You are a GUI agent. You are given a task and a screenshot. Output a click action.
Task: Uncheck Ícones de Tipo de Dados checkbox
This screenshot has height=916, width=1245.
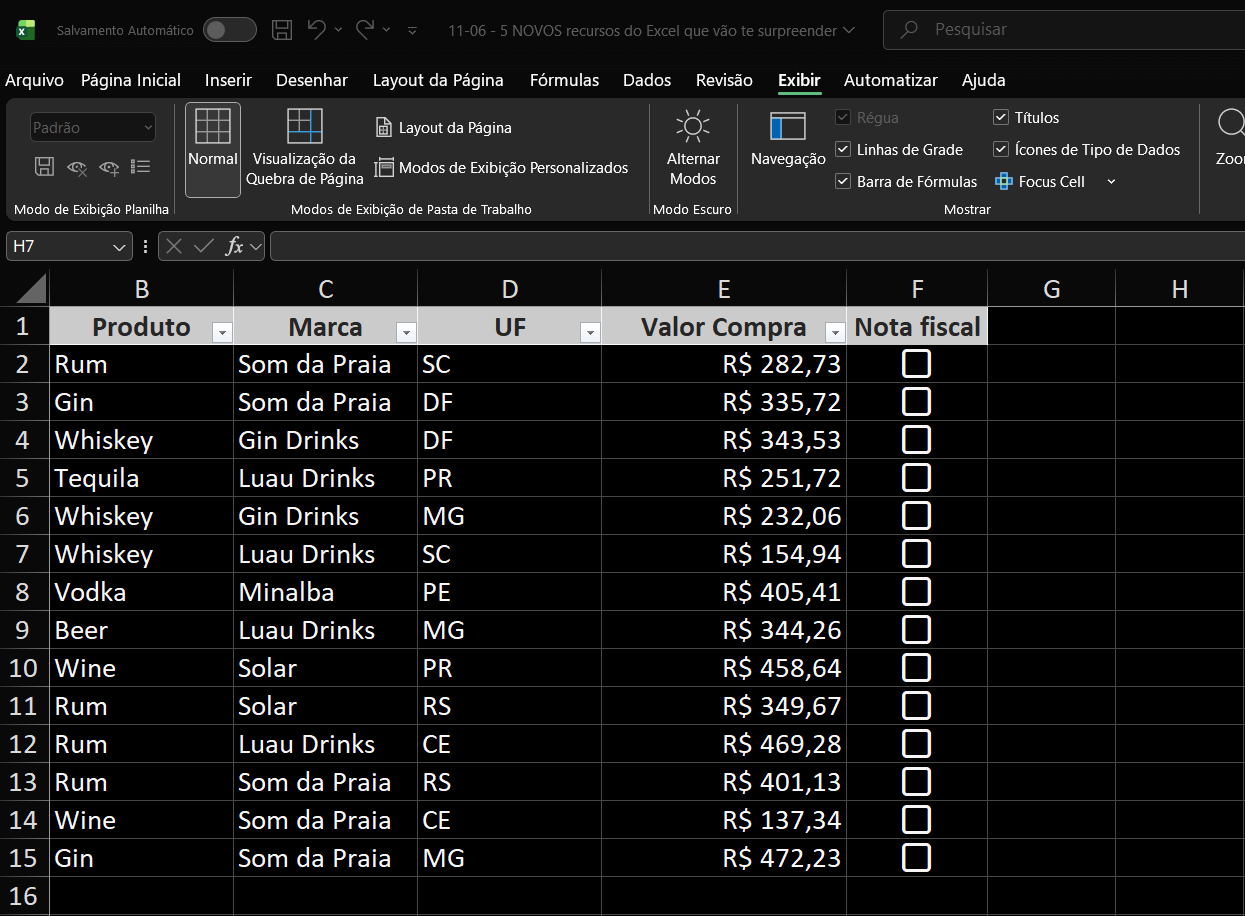tap(1000, 150)
